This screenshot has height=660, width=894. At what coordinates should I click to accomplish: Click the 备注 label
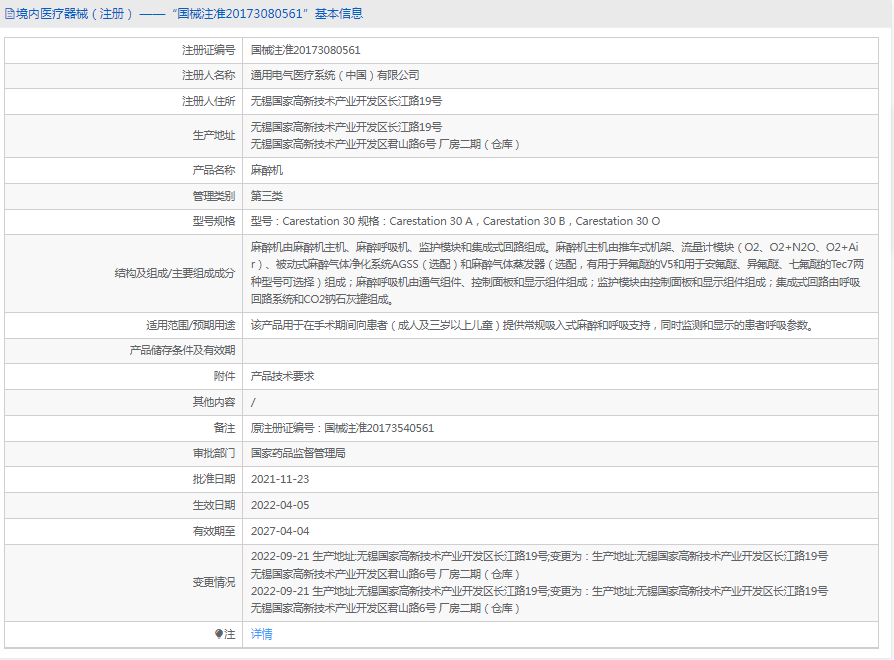[225, 428]
